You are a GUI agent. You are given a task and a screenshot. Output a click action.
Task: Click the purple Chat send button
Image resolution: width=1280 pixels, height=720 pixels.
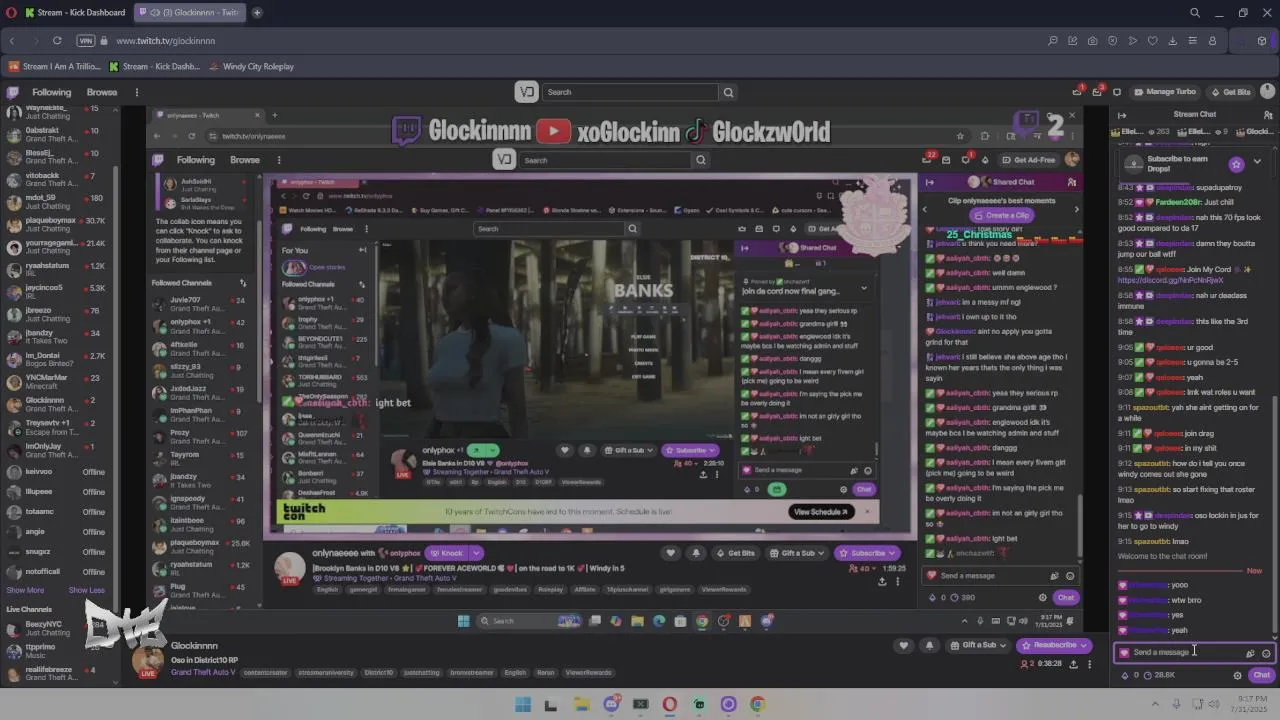pos(1261,675)
